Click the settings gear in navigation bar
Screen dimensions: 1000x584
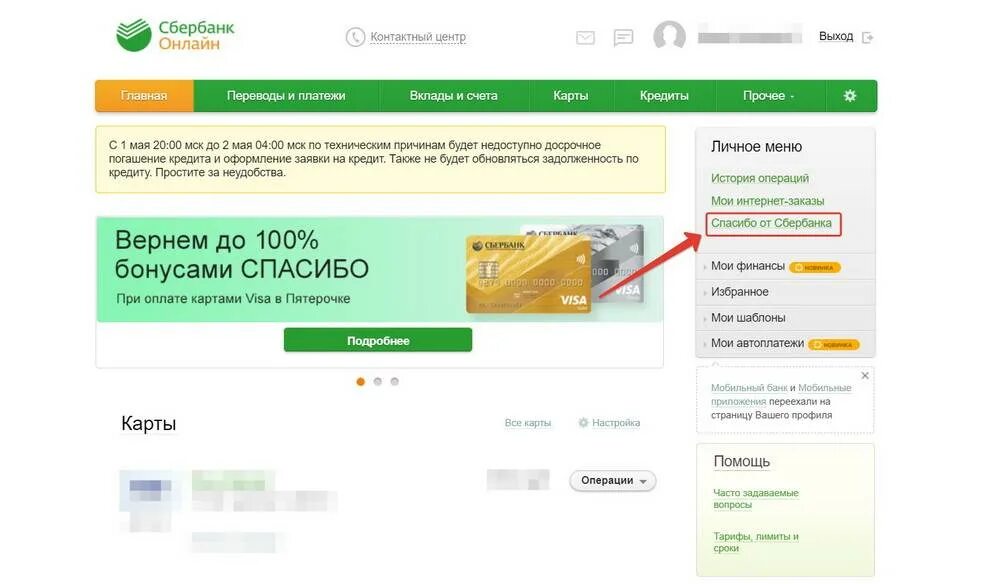click(849, 96)
